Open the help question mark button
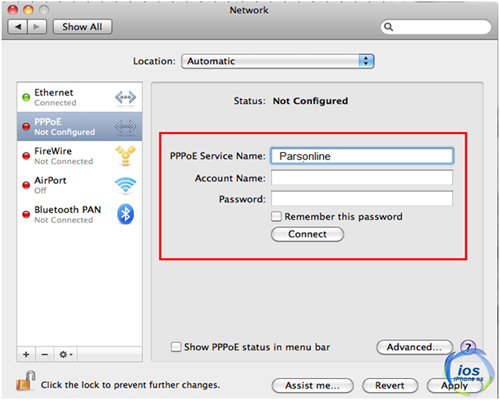 pos(468,347)
